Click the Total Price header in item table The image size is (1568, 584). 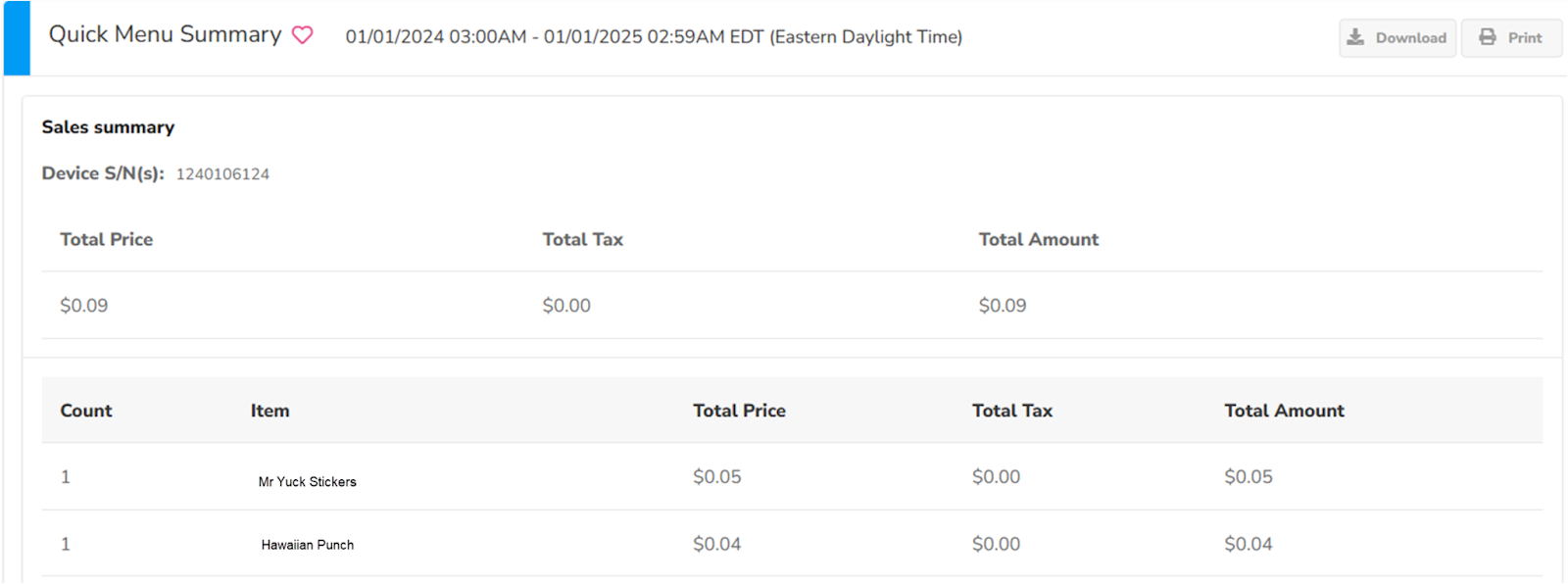tap(739, 411)
